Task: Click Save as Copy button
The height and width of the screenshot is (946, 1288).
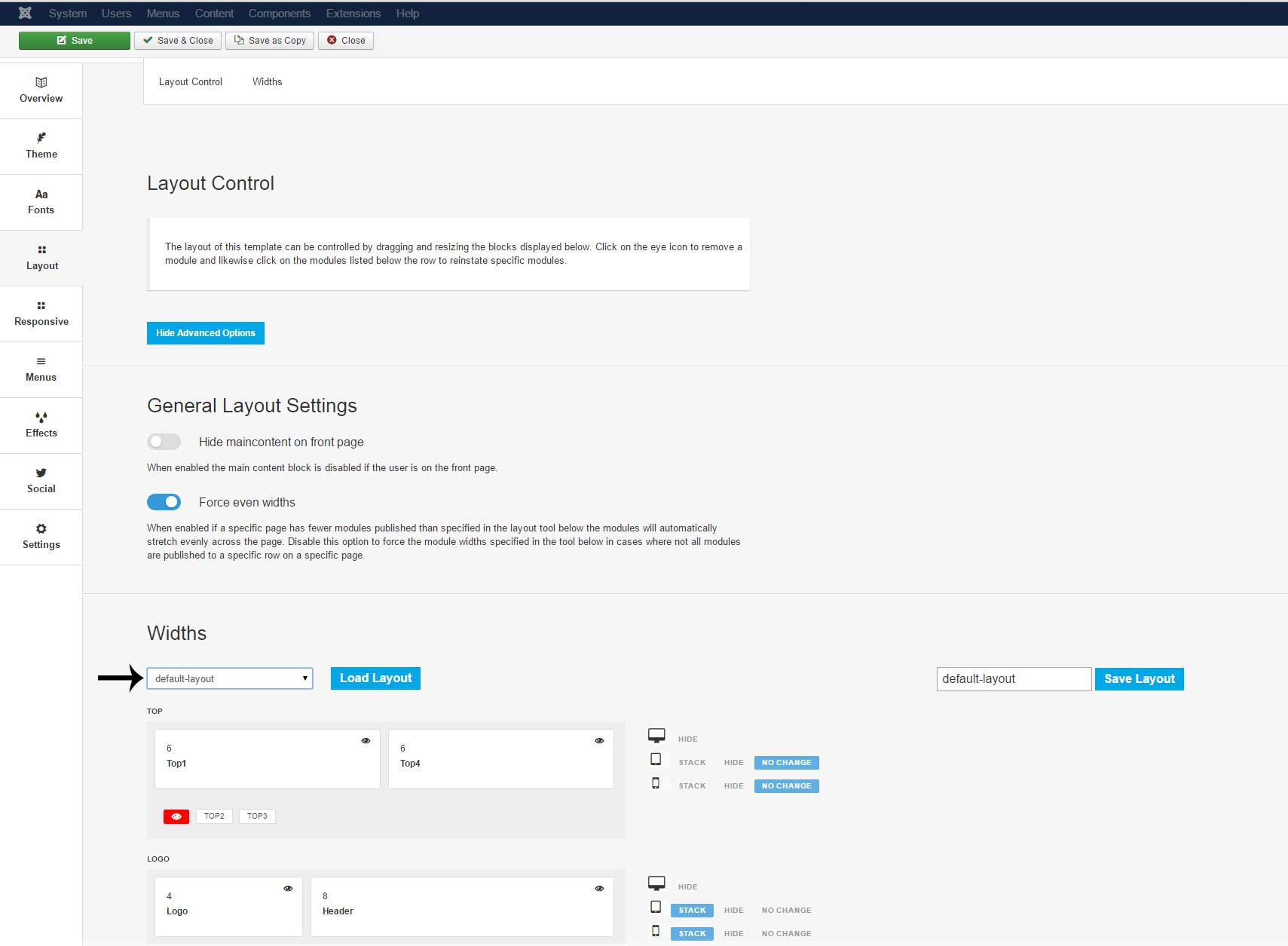Action: click(x=270, y=41)
